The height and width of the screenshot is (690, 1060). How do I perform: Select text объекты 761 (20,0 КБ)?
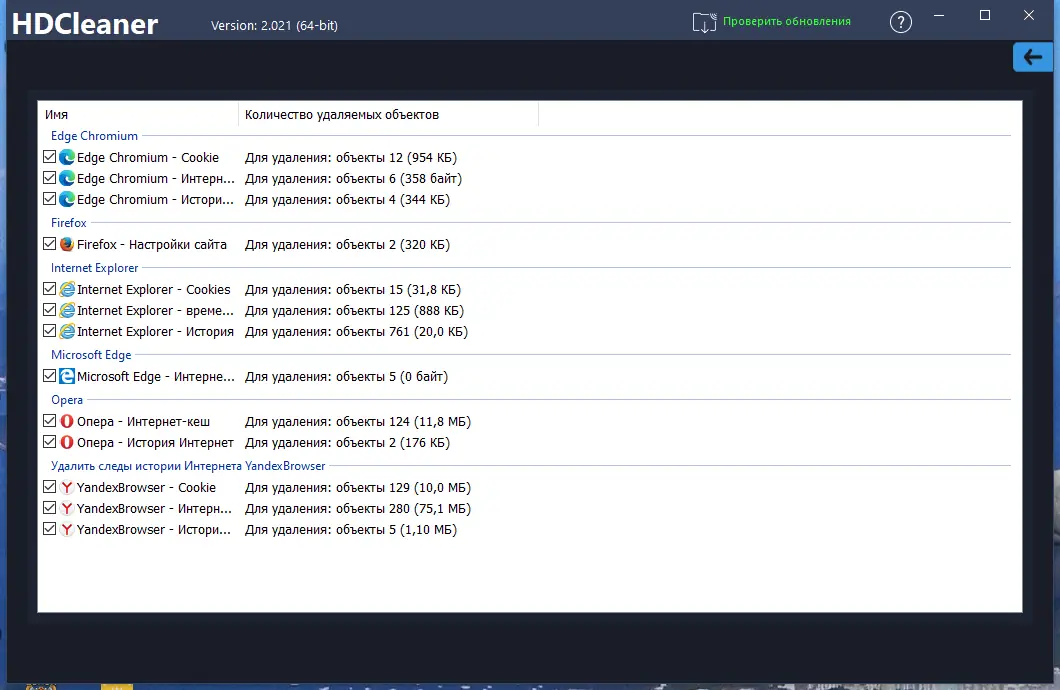coord(402,331)
